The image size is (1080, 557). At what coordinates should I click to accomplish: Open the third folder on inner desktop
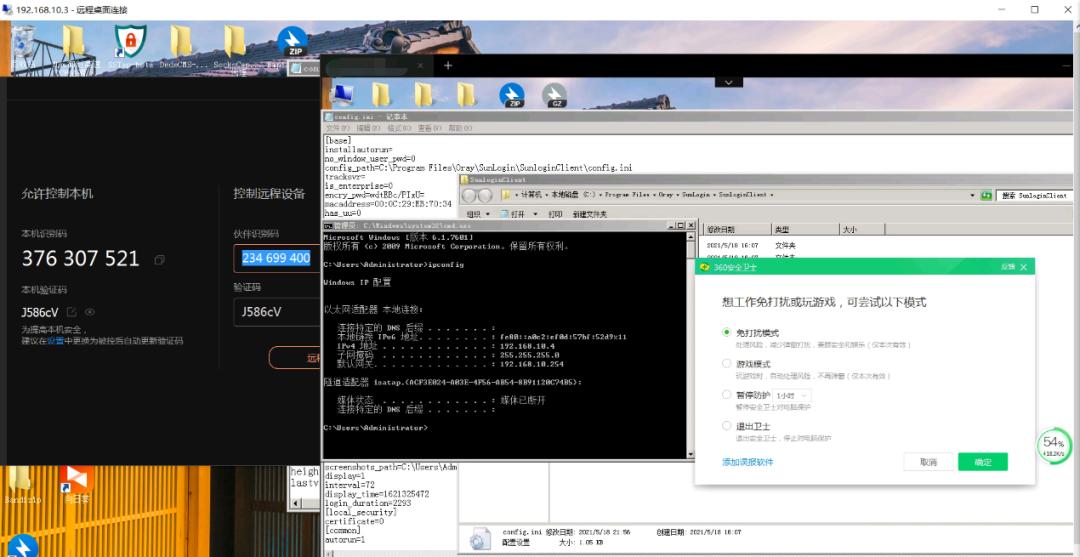(466, 94)
